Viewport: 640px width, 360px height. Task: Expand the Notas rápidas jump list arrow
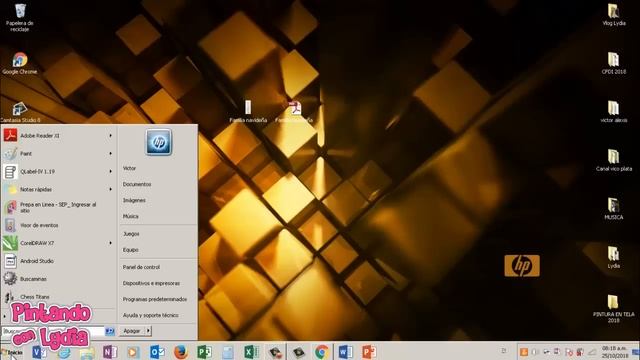tap(111, 189)
